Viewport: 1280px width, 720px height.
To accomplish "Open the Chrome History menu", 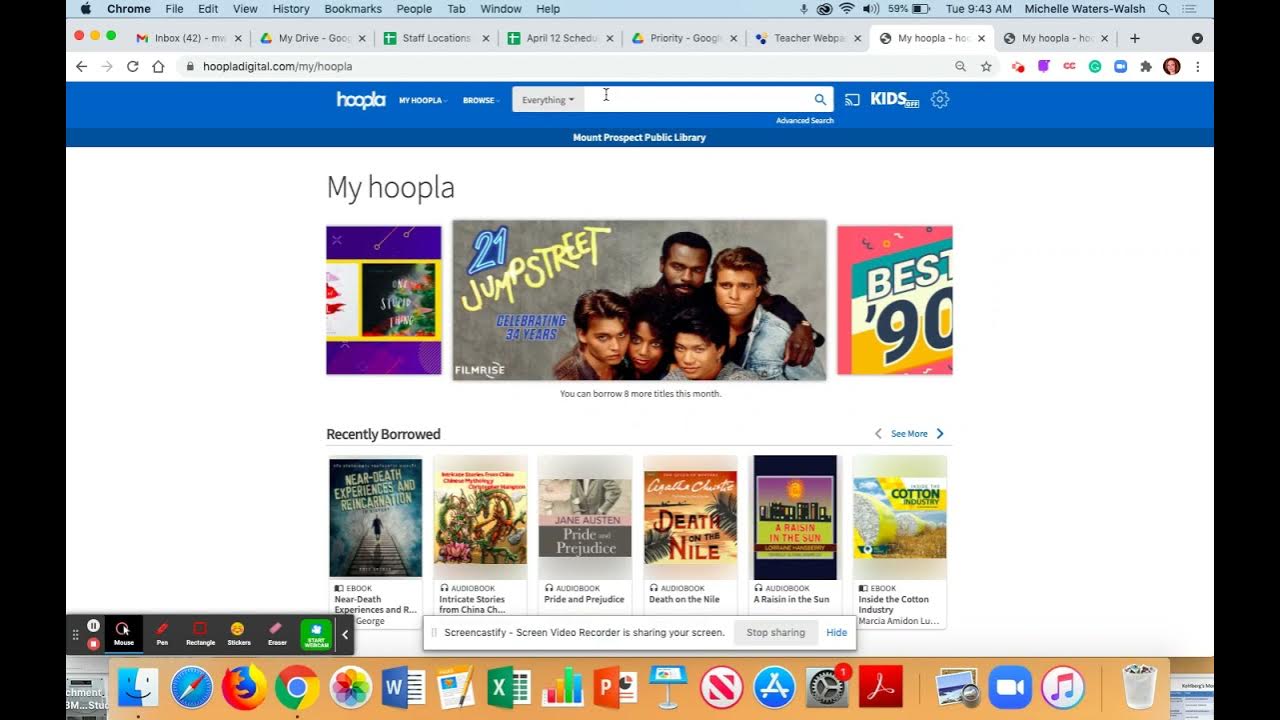I will coord(291,9).
